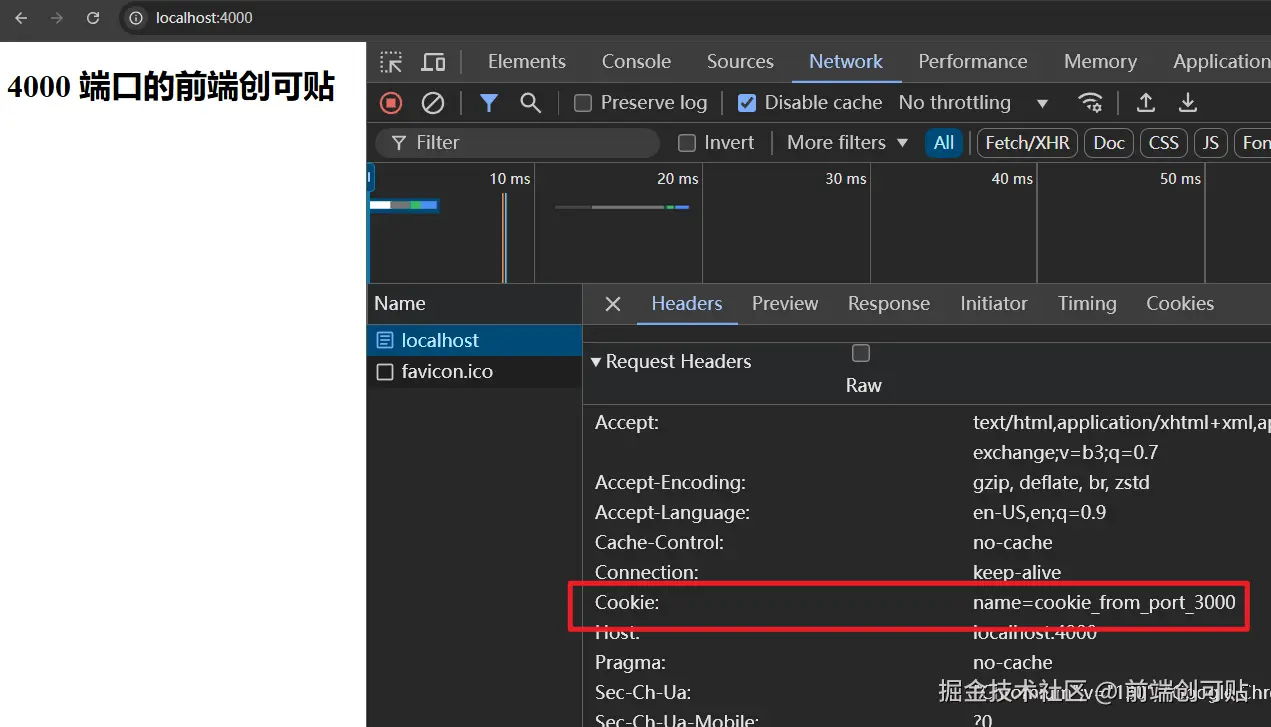
Task: Close the request details panel
Action: pyautogui.click(x=613, y=304)
